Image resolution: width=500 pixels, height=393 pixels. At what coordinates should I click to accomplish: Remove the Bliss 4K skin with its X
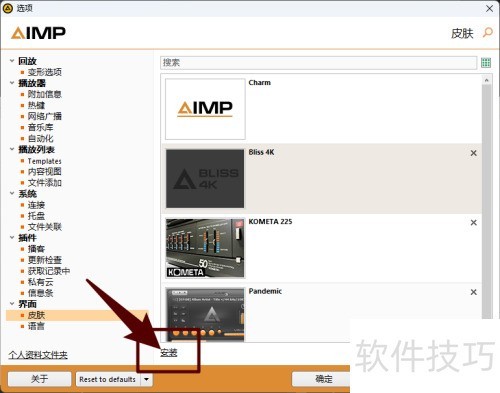pos(473,153)
